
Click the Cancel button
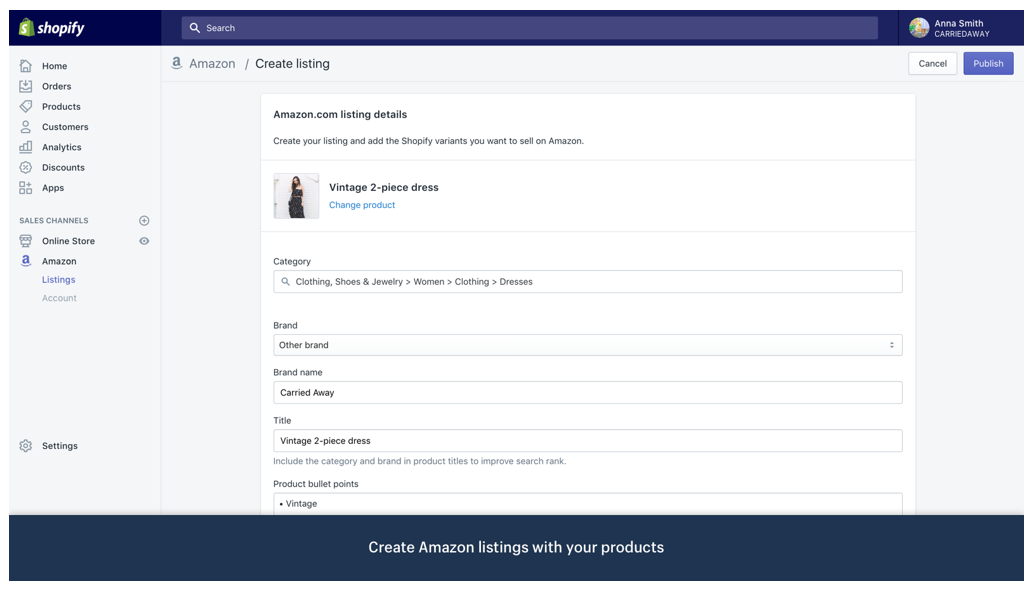[x=932, y=63]
